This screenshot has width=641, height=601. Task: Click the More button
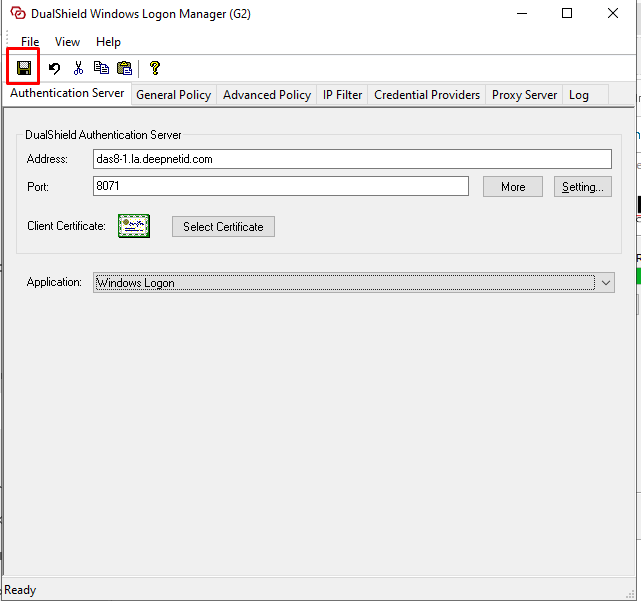tap(512, 187)
